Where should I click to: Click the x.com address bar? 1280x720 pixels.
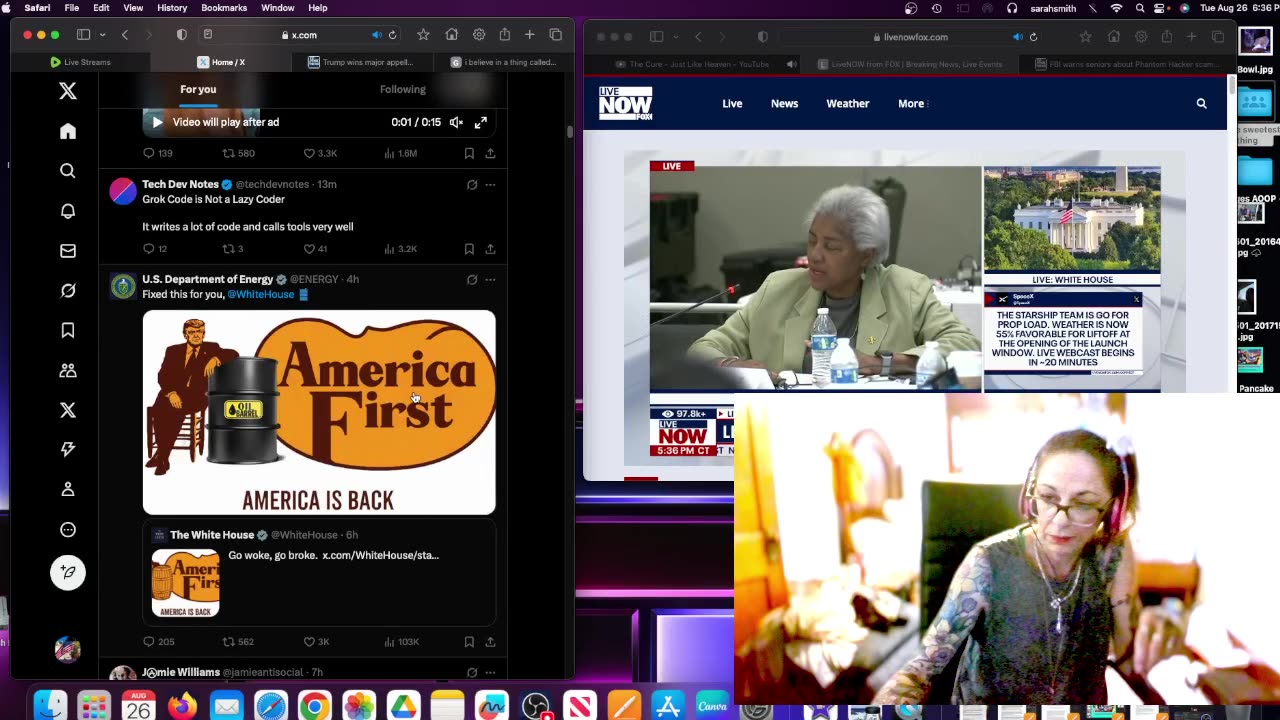click(x=297, y=35)
